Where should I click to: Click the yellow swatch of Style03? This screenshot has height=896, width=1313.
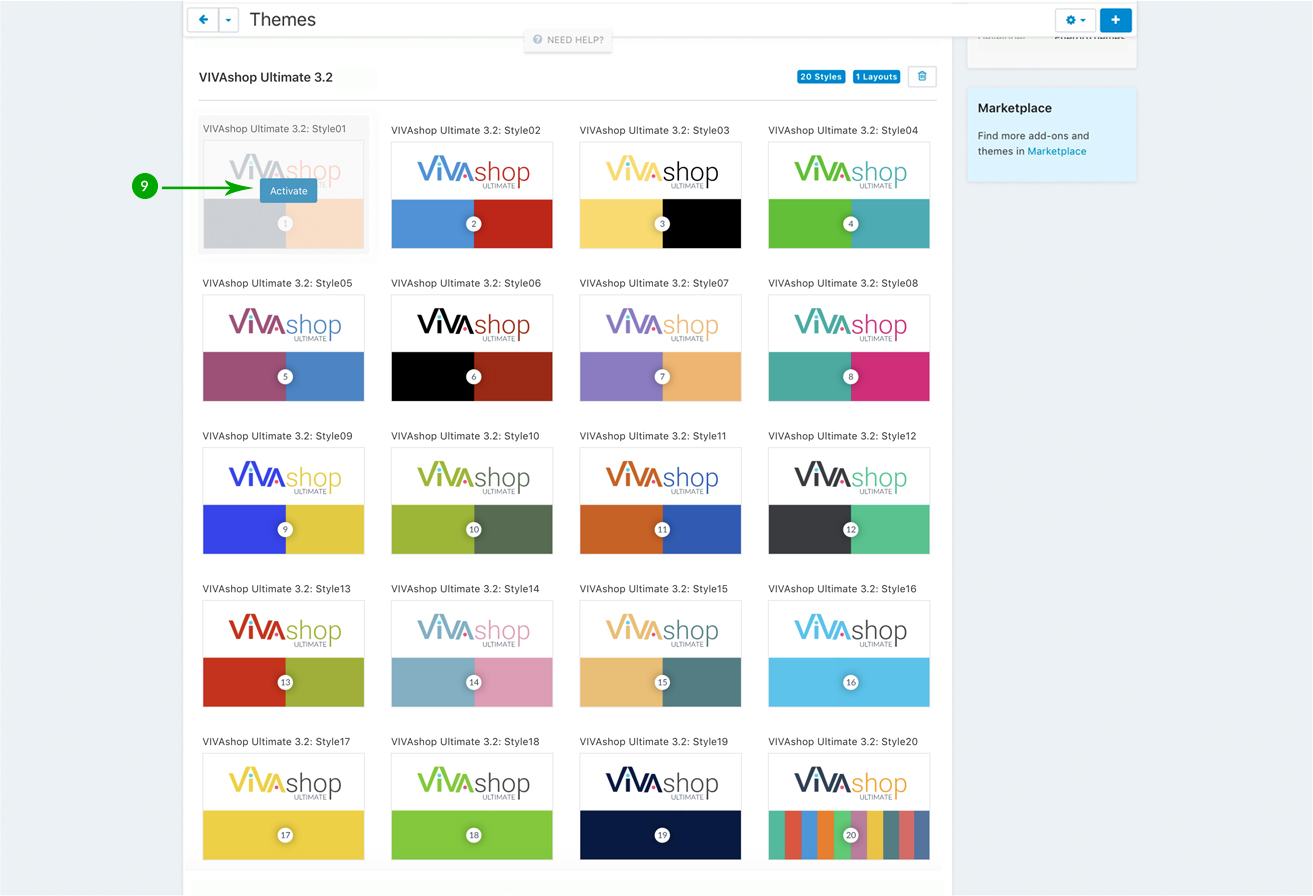pyautogui.click(x=620, y=224)
